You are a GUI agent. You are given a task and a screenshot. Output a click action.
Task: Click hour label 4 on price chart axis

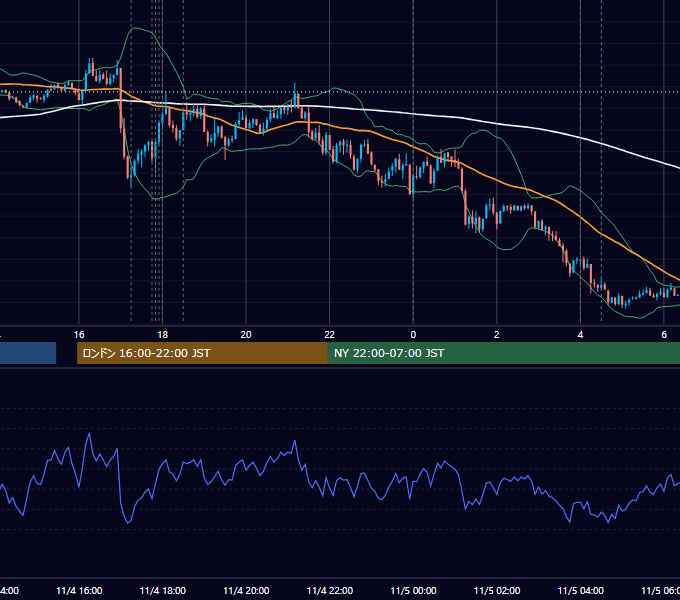point(580,335)
